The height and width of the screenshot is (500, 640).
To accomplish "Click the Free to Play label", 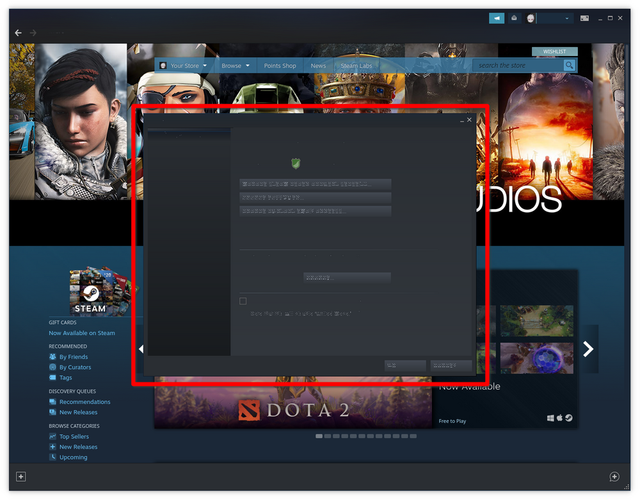I will tap(452, 421).
